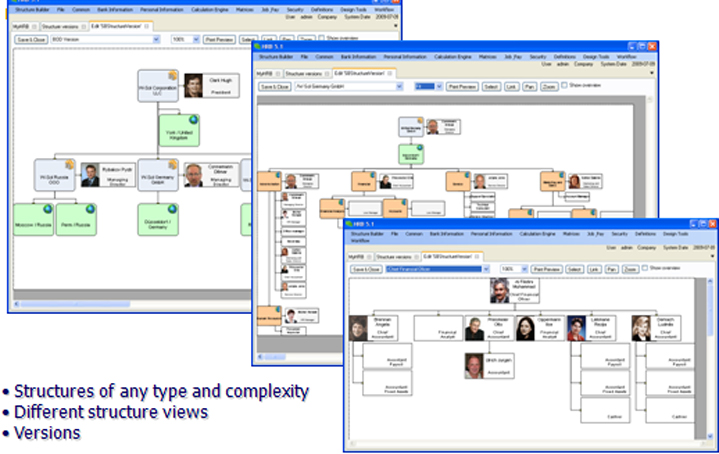Viewport: 719px width, 454px height.
Task: Open the zoom level dropdown in Germany GmbH window
Action: point(439,87)
